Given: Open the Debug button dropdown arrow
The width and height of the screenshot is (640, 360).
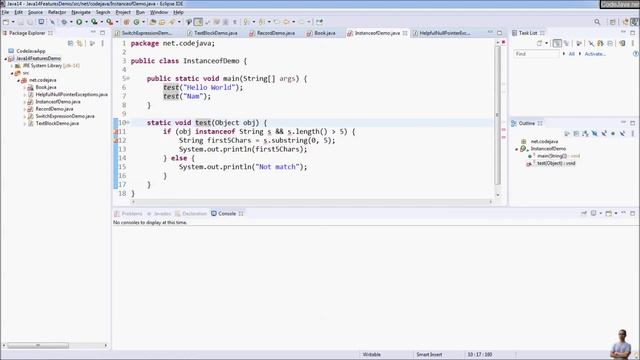Looking at the screenshot, I should pyautogui.click(x=71, y=22).
